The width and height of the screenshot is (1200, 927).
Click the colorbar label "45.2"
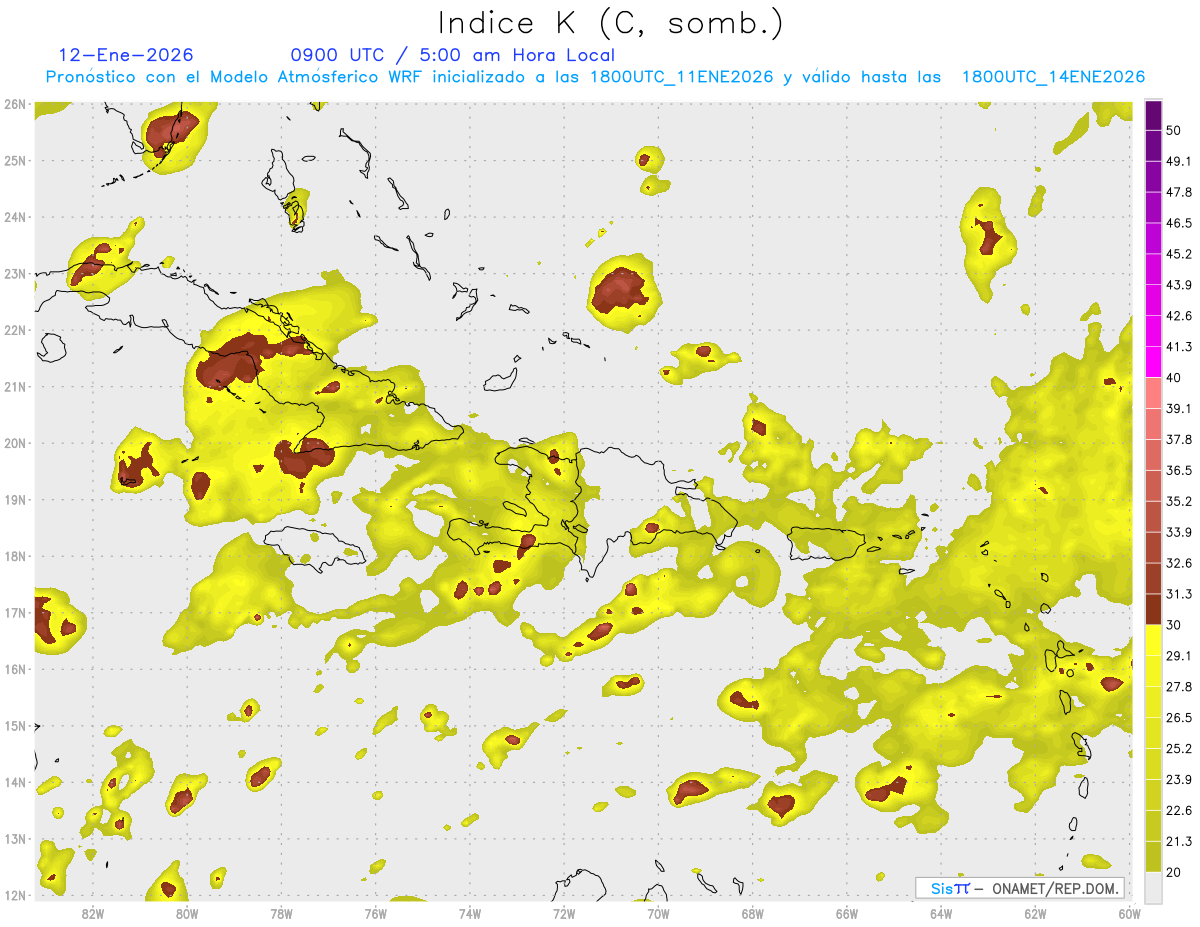(x=1178, y=254)
